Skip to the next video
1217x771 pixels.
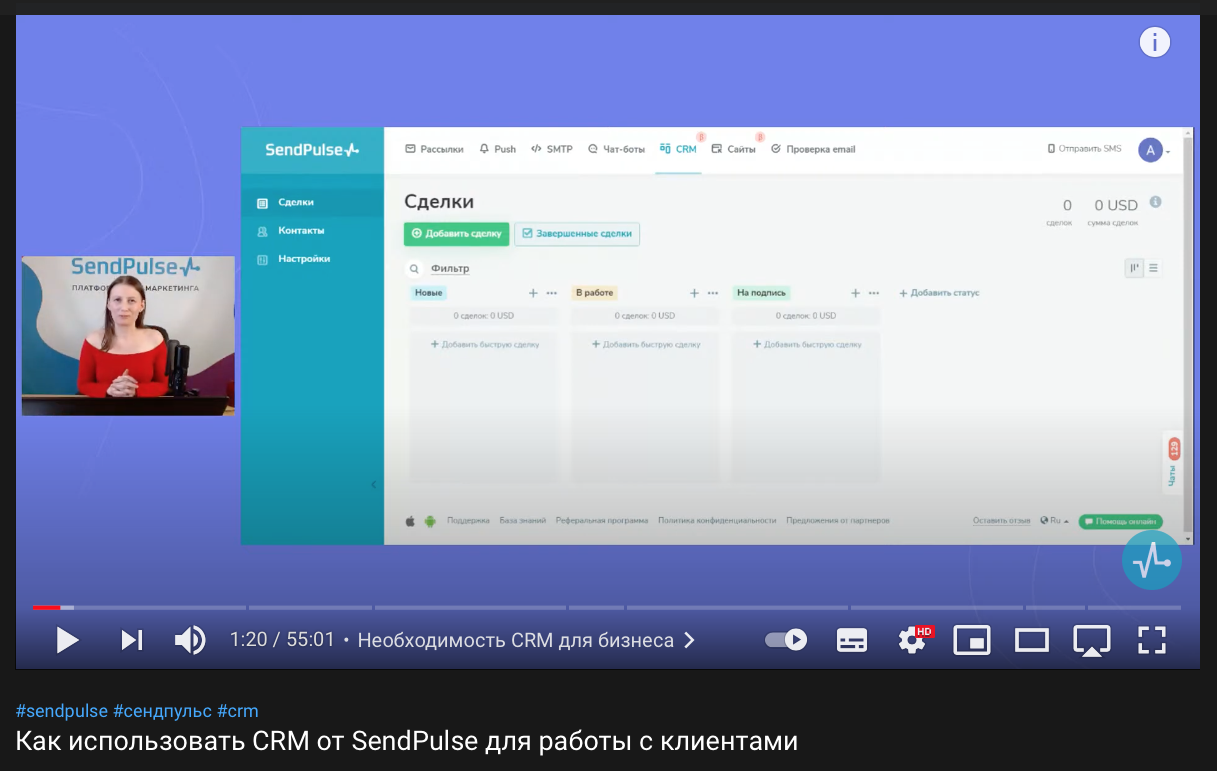[x=132, y=640]
